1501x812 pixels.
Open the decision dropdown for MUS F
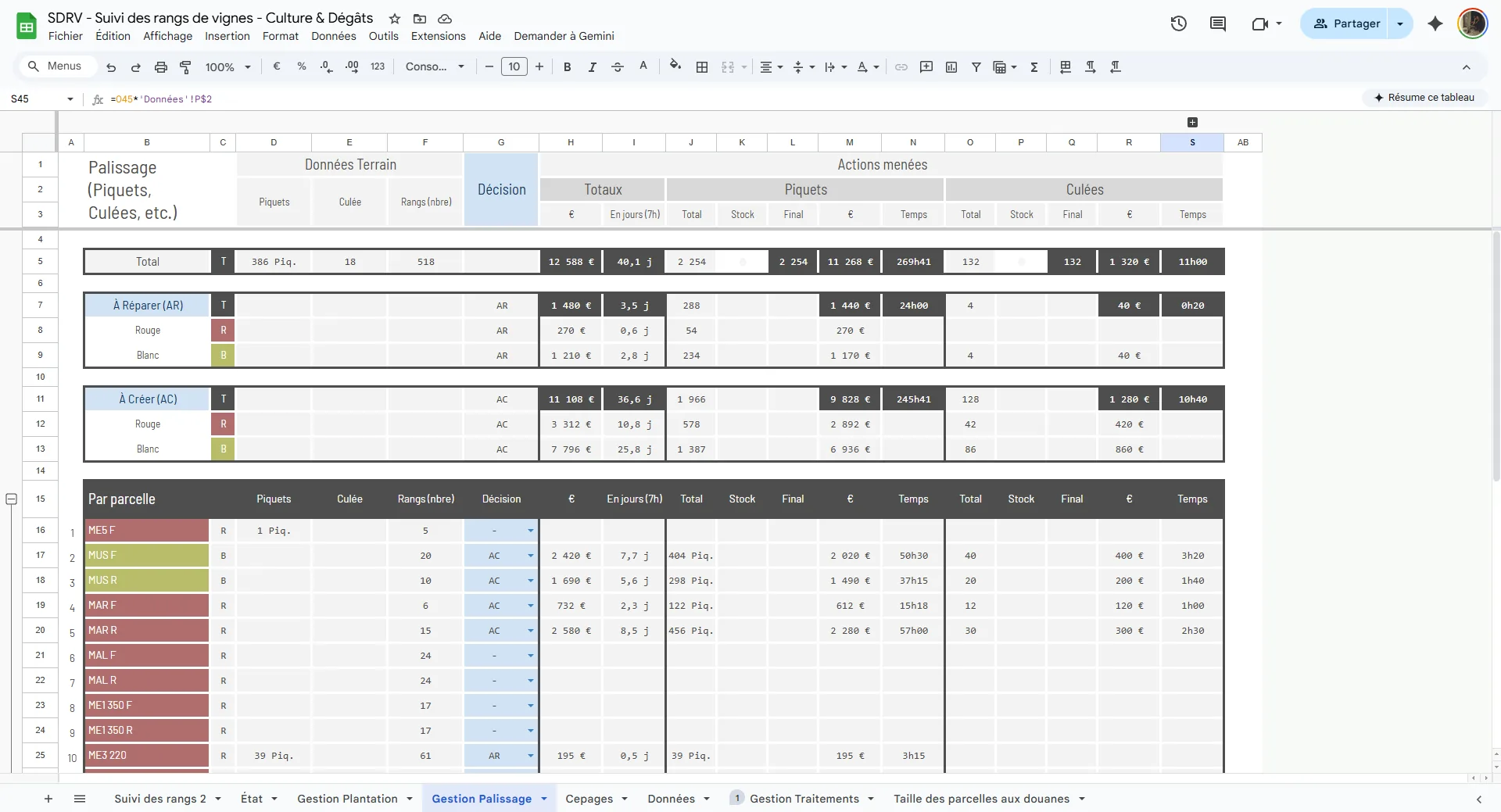530,556
